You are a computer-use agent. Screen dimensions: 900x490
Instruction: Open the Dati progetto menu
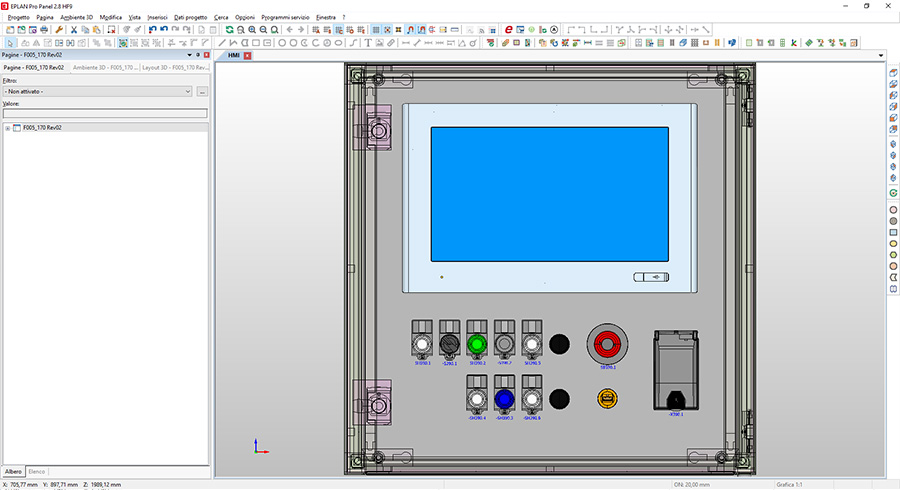click(191, 18)
